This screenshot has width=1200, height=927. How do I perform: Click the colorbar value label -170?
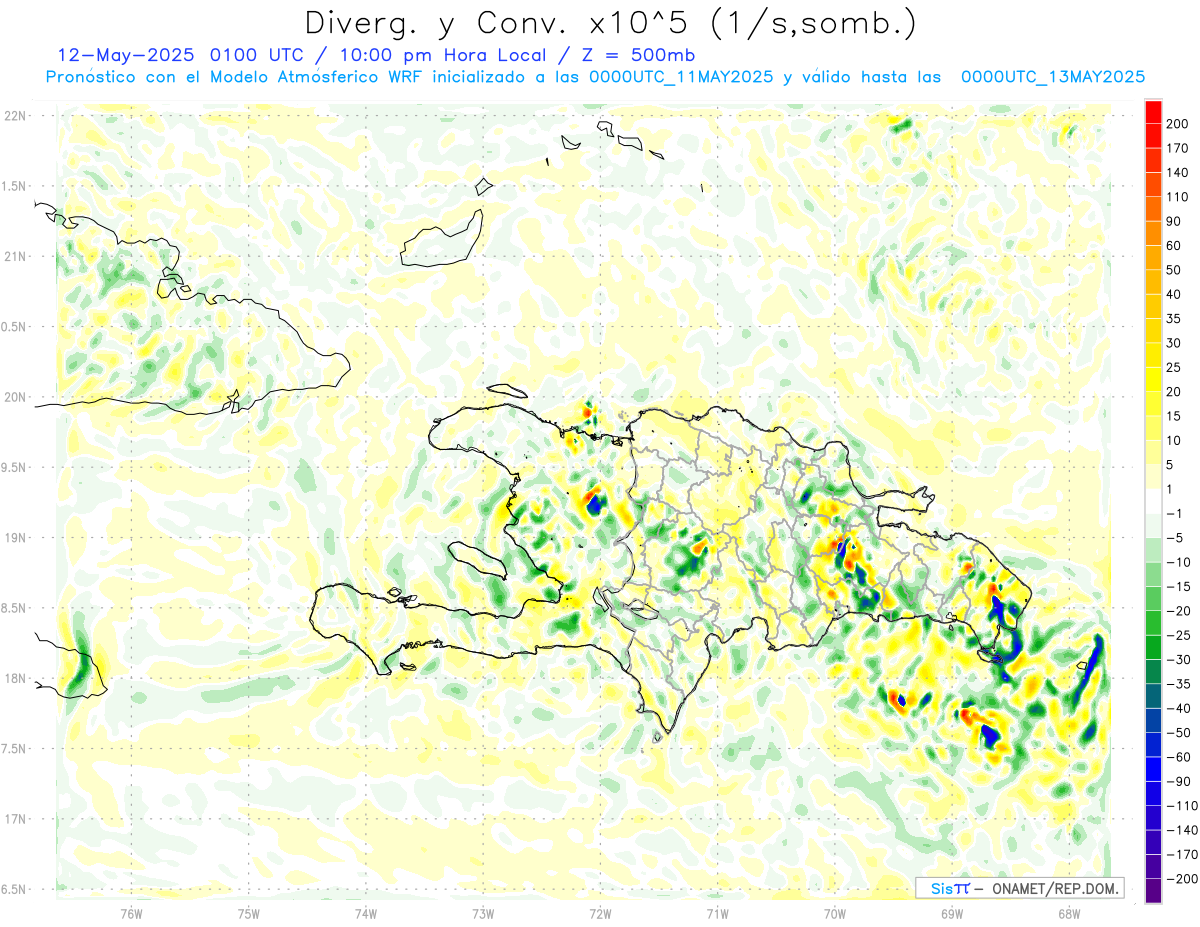pyautogui.click(x=1181, y=854)
